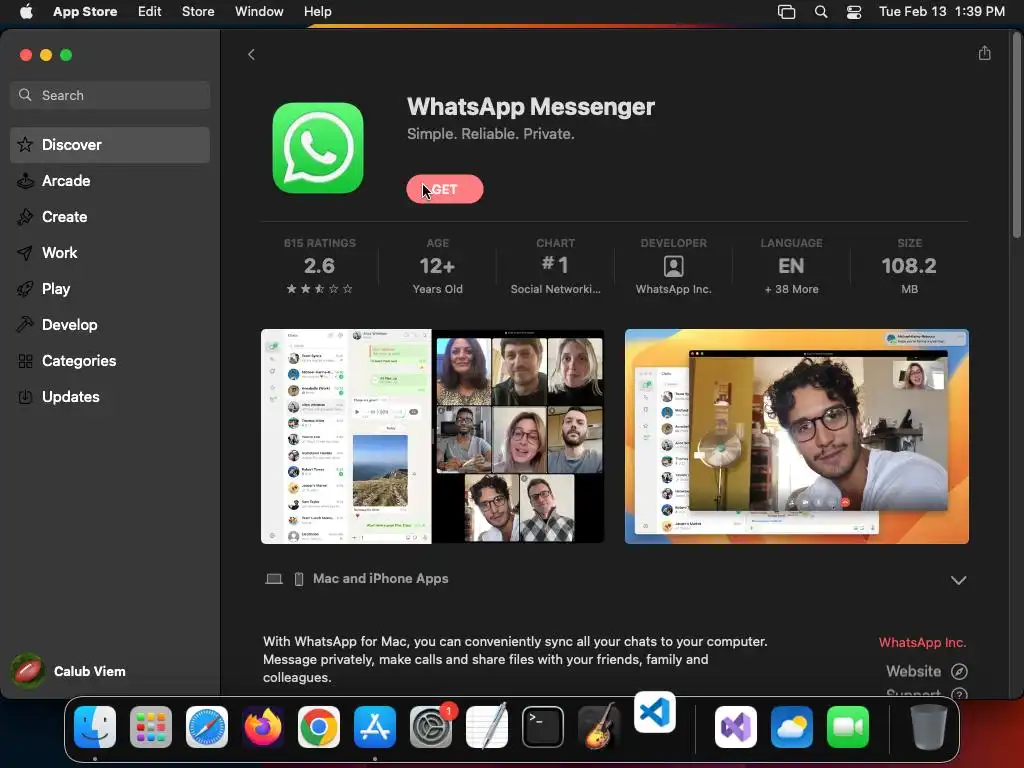Image resolution: width=1024 pixels, height=768 pixels.
Task: Open the WhatsApp Inc. developer link
Action: 922,643
